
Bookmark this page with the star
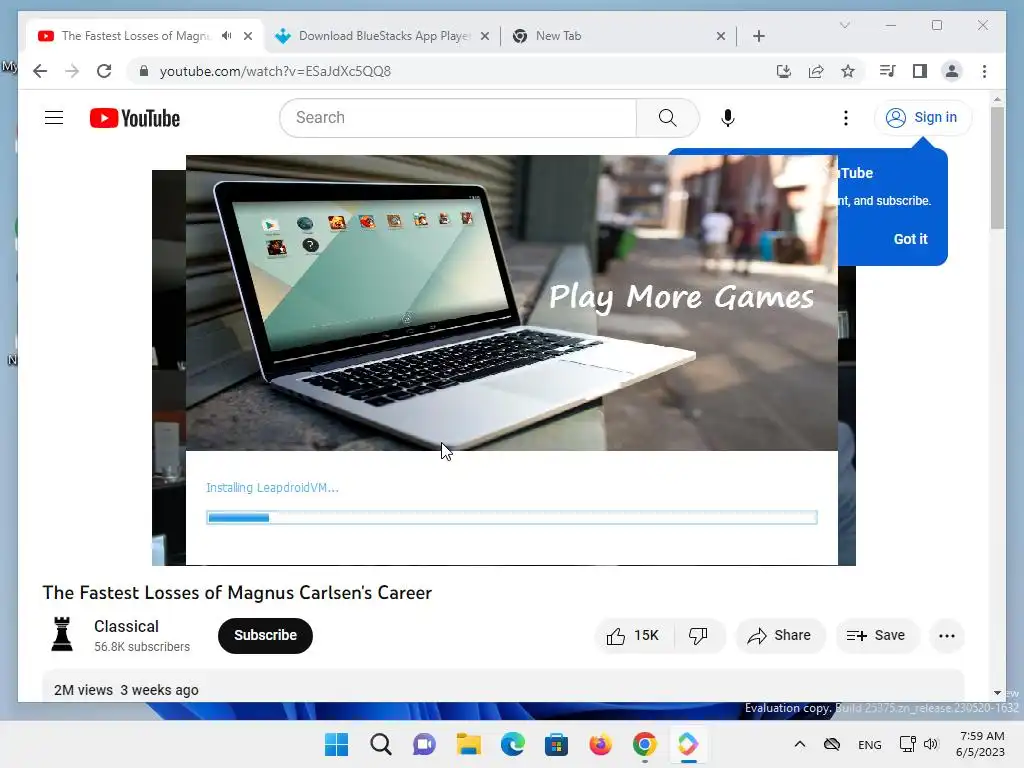coord(848,71)
